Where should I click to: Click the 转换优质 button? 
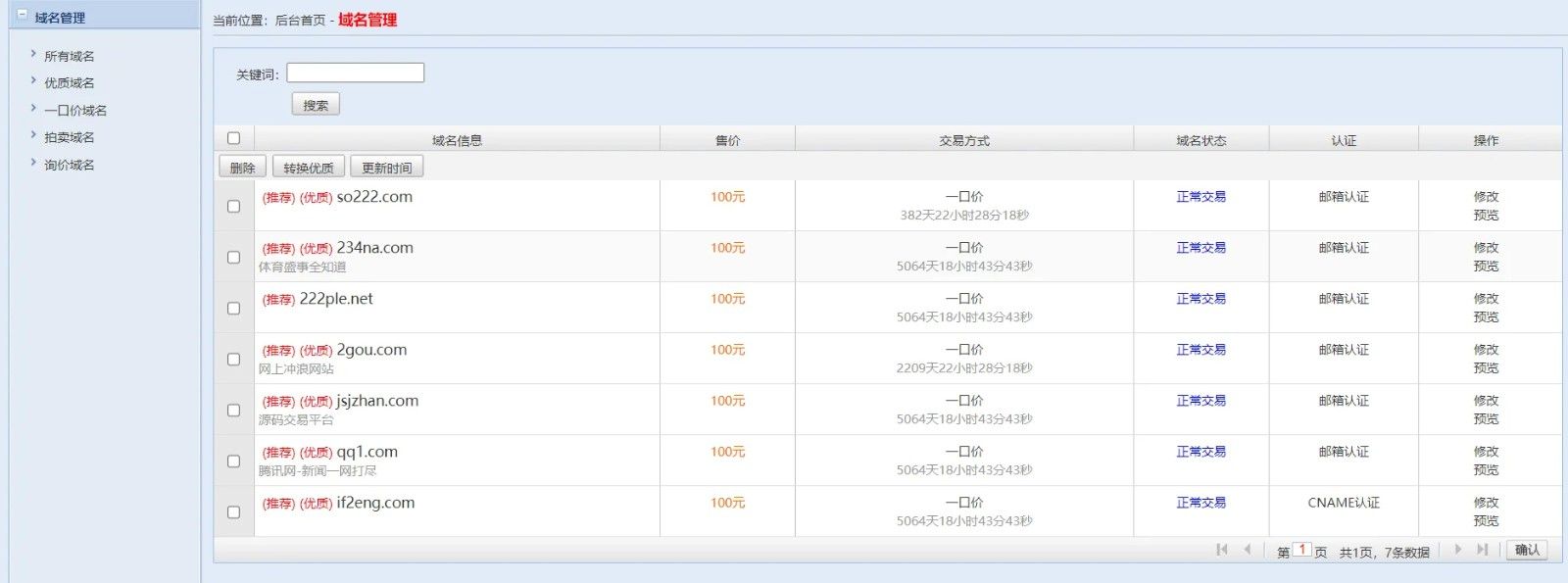pos(308,168)
